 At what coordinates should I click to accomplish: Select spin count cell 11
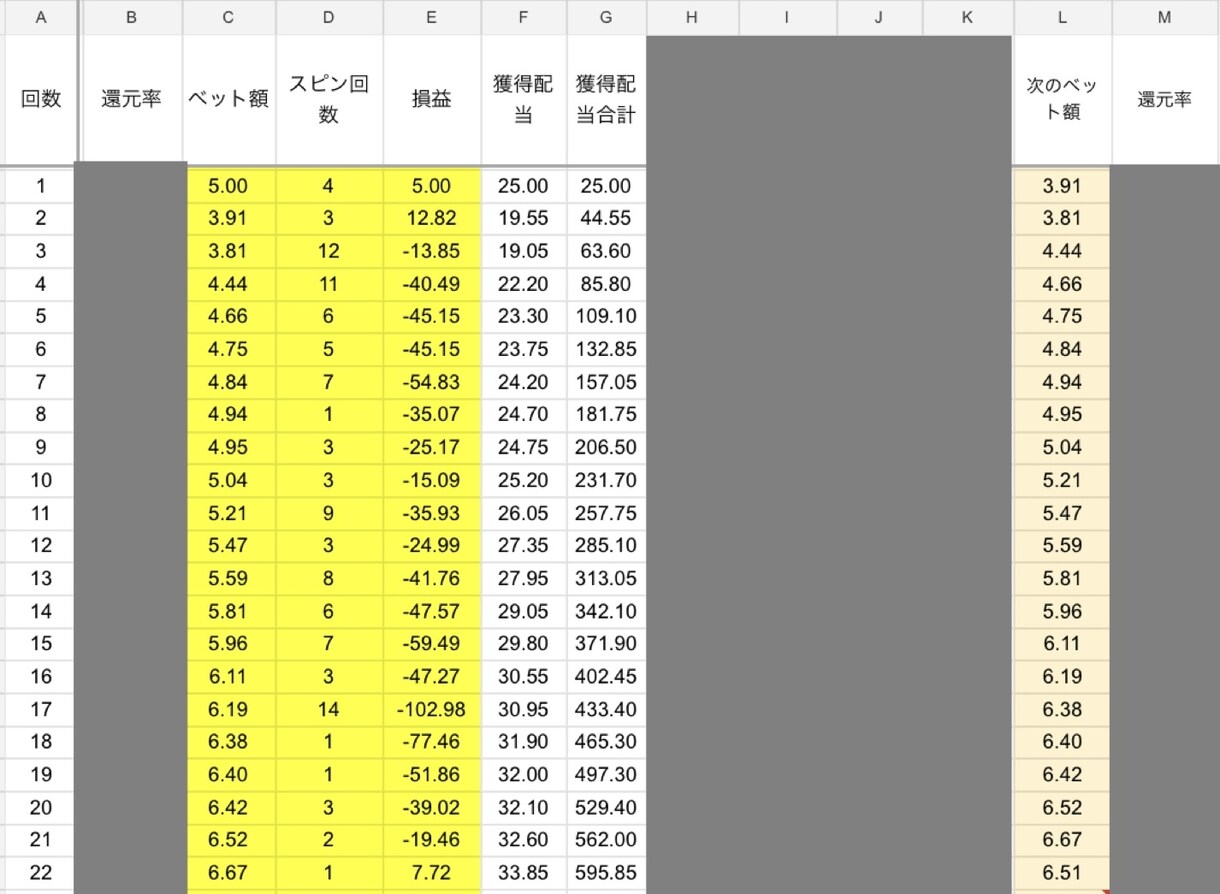pos(329,284)
